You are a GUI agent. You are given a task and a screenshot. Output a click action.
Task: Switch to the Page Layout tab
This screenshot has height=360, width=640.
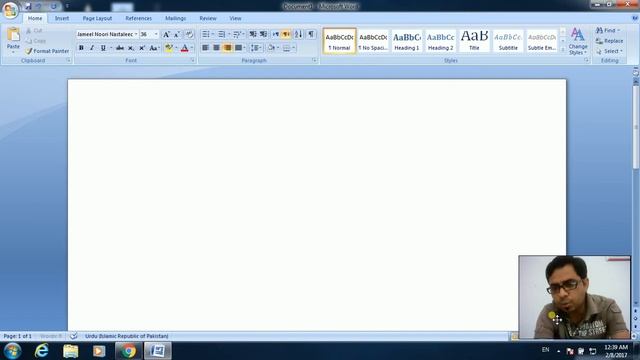(97, 18)
